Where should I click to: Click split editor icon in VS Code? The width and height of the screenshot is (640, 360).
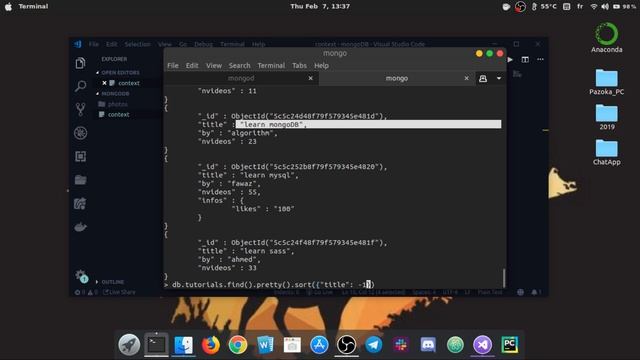coord(525,60)
